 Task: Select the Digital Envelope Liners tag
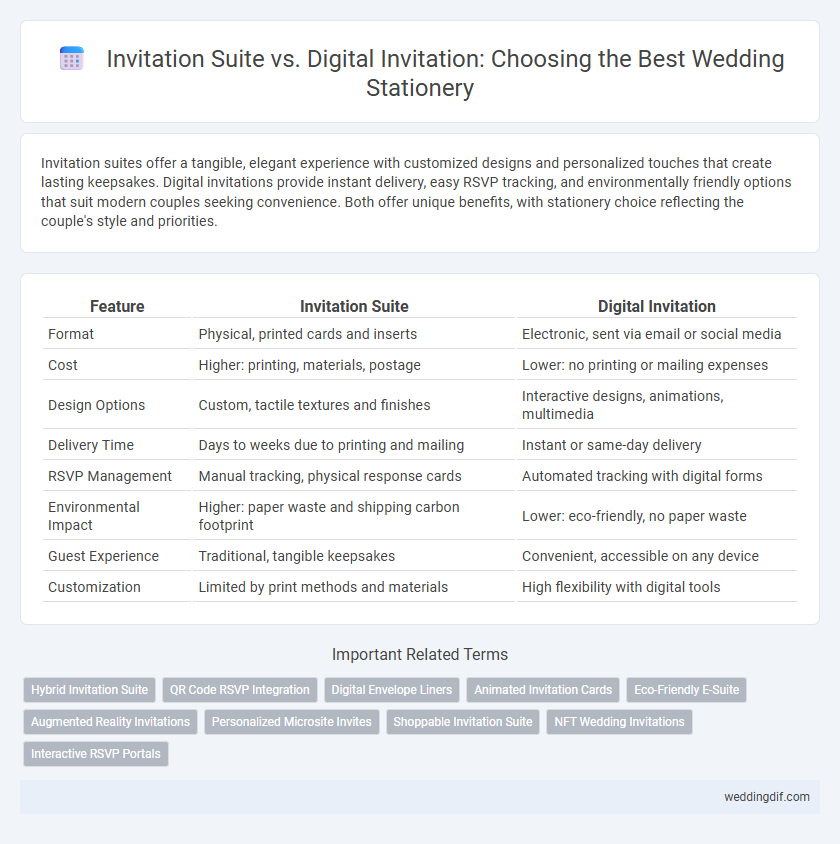(392, 690)
